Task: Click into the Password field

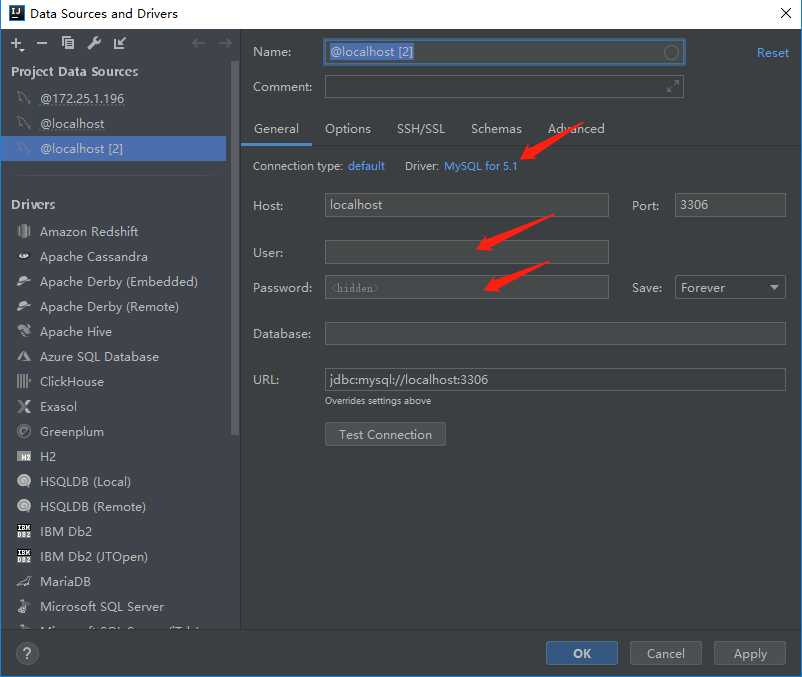Action: [466, 287]
